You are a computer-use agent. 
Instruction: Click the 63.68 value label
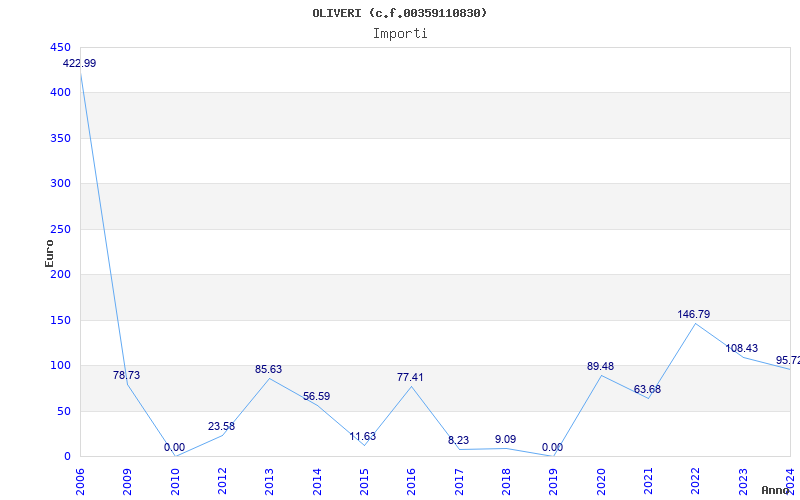click(647, 389)
